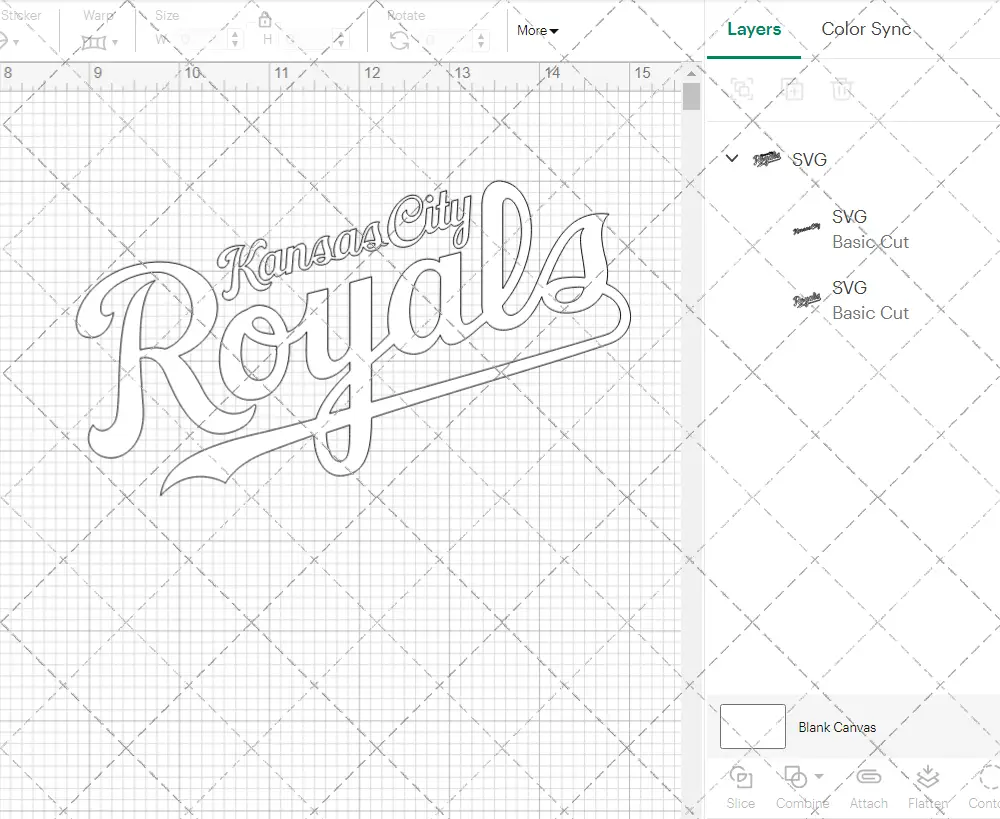The image size is (1000, 819).
Task: Click the Blank Canvas color swatch
Action: (752, 727)
